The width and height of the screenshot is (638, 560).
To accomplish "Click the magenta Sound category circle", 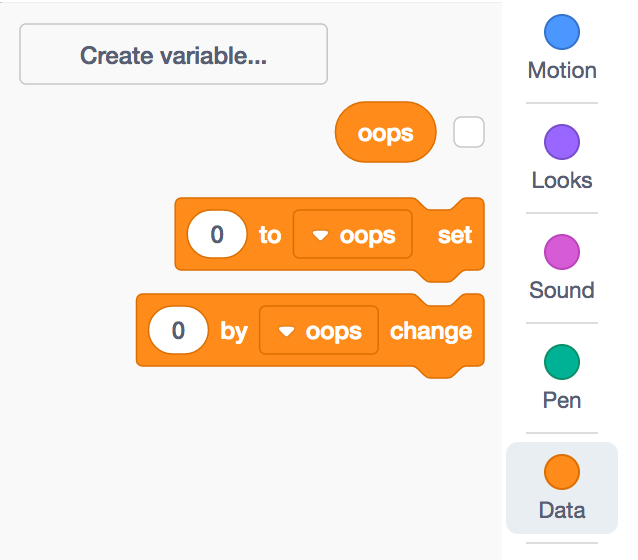I will point(562,252).
